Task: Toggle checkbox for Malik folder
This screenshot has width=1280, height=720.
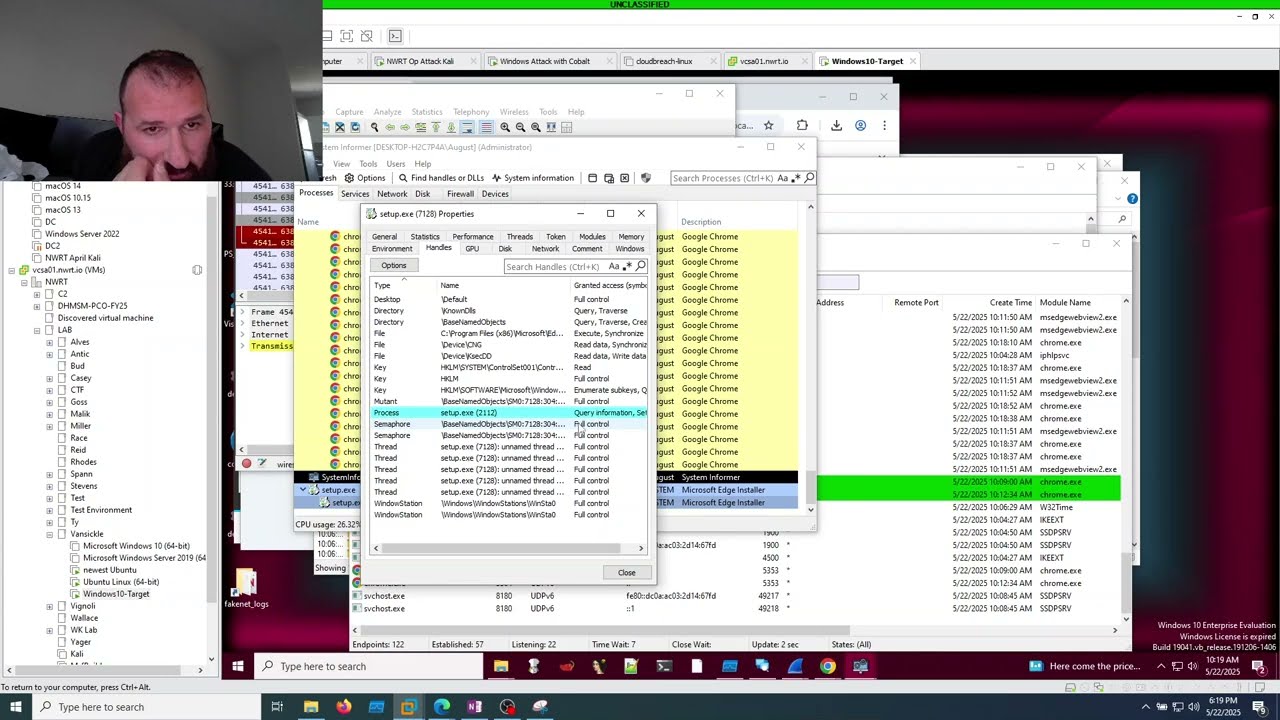Action: coord(62,414)
